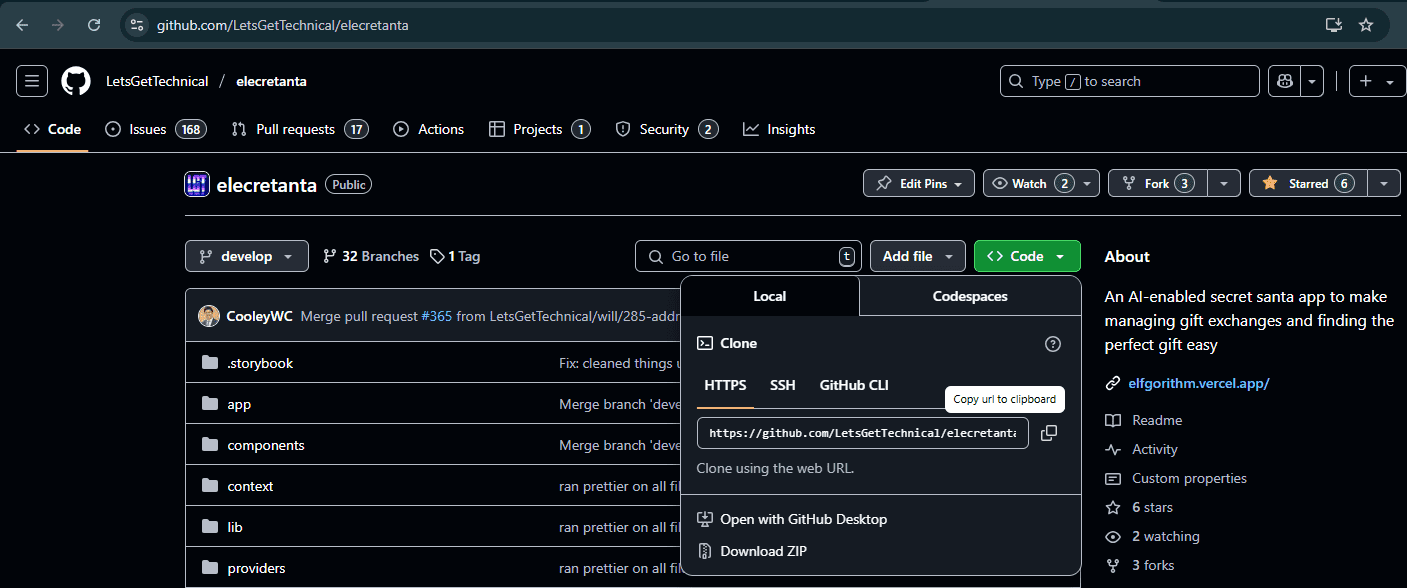Click the elecretanta repository avatar
Viewport: 1407px width, 588px height.
(197, 184)
